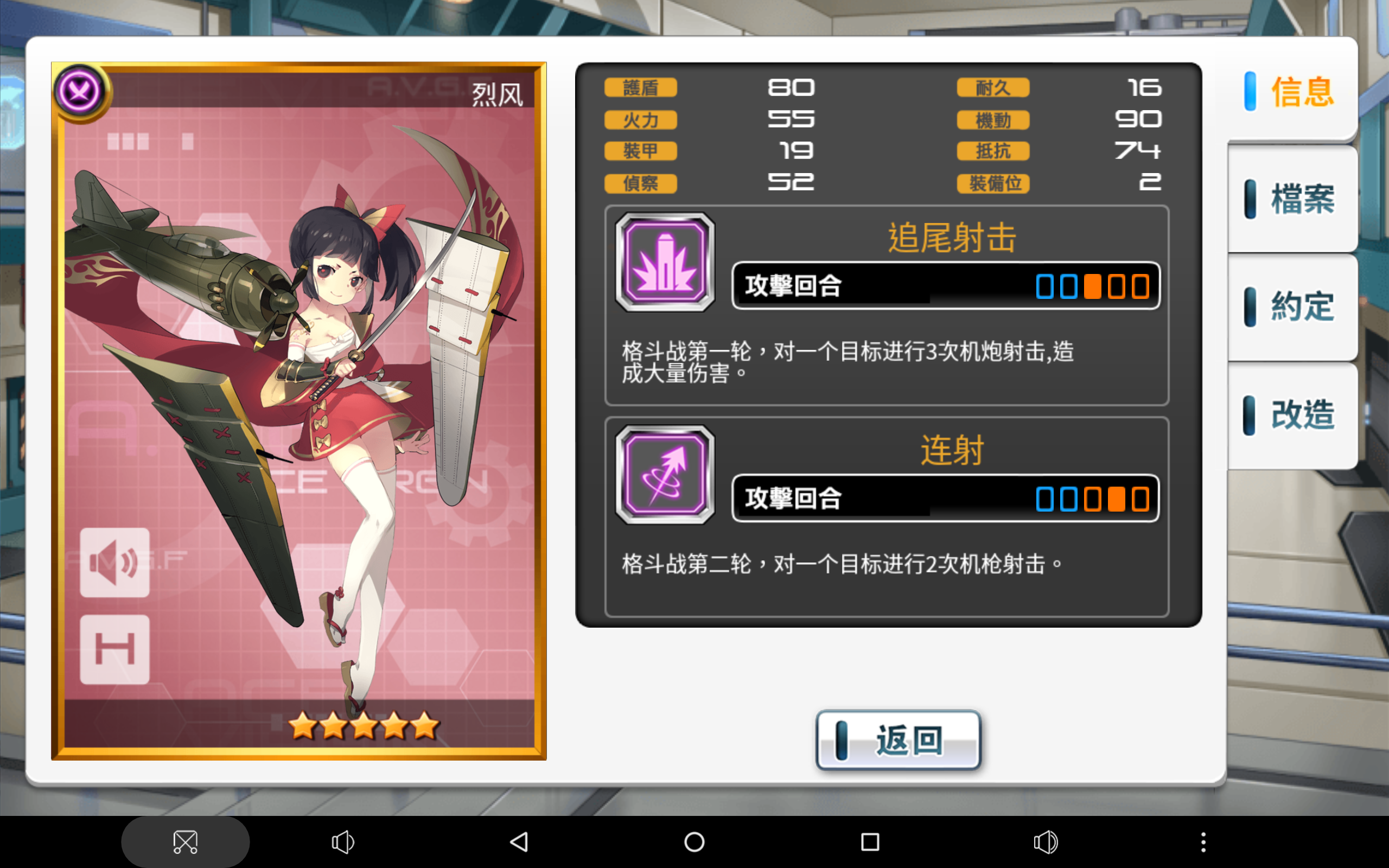Tap the Android home circle

[694, 842]
